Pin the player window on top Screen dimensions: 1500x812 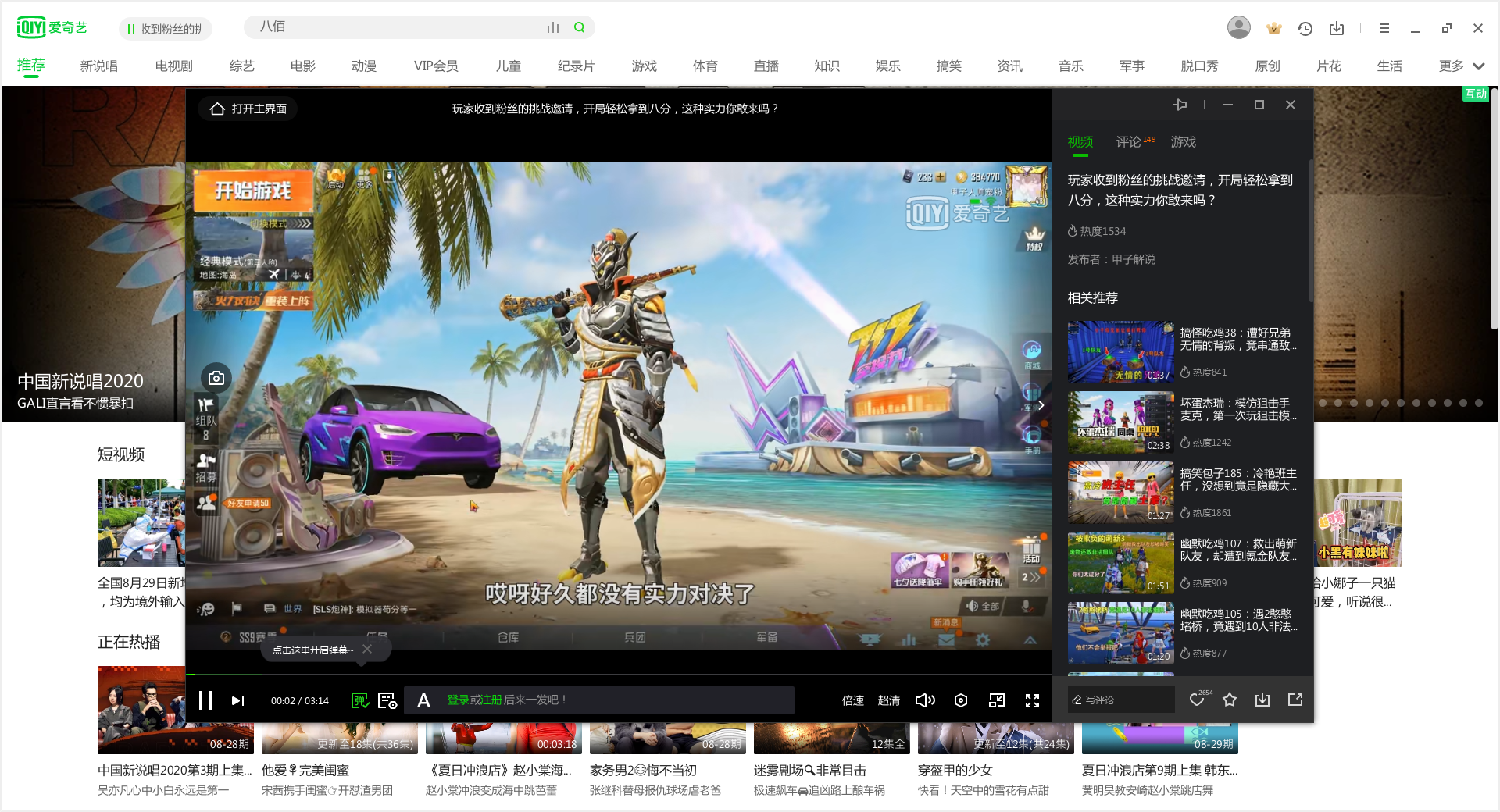point(1180,105)
